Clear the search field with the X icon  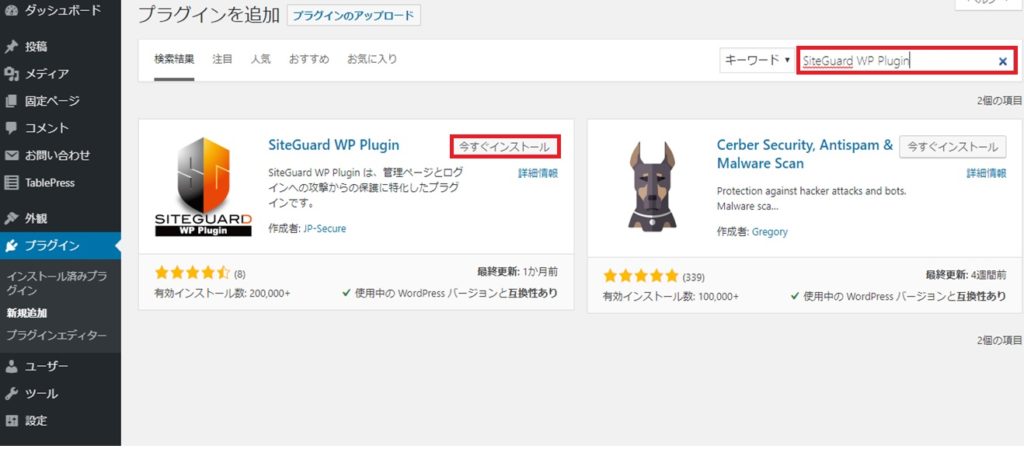[x=1002, y=61]
